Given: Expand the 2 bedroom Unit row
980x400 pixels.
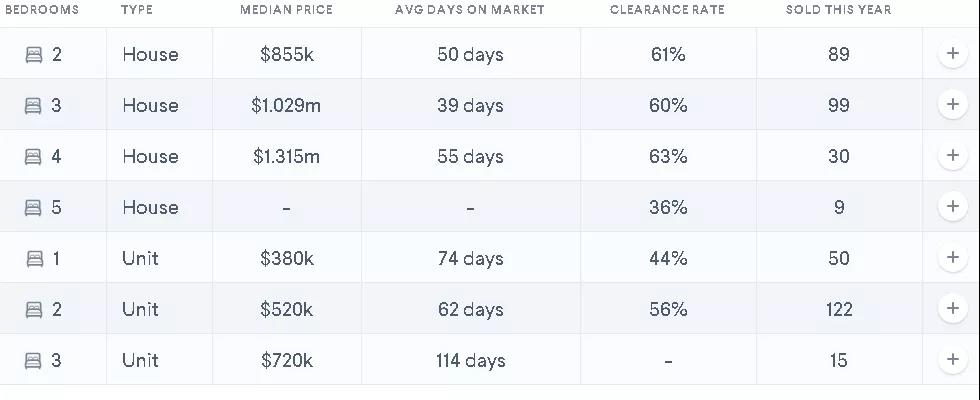Looking at the screenshot, I should [x=952, y=309].
